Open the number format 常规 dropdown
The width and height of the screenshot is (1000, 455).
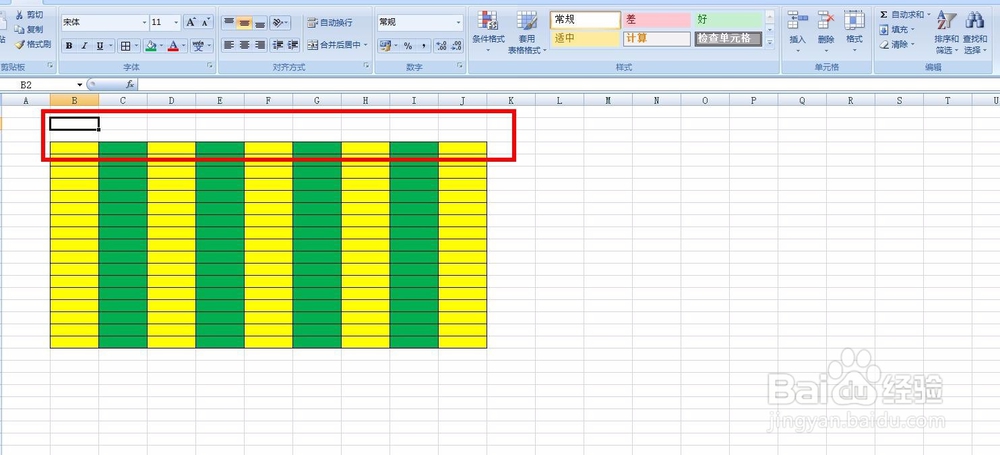pyautogui.click(x=459, y=22)
